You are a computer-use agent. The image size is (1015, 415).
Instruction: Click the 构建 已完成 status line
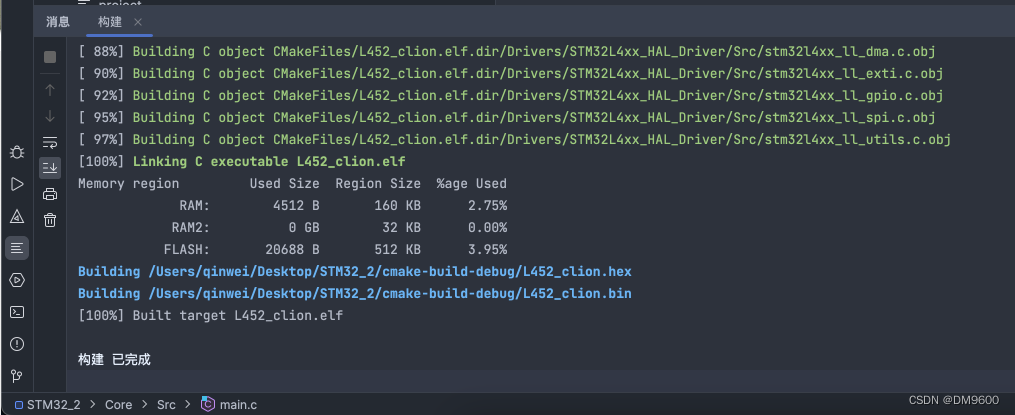click(x=114, y=359)
